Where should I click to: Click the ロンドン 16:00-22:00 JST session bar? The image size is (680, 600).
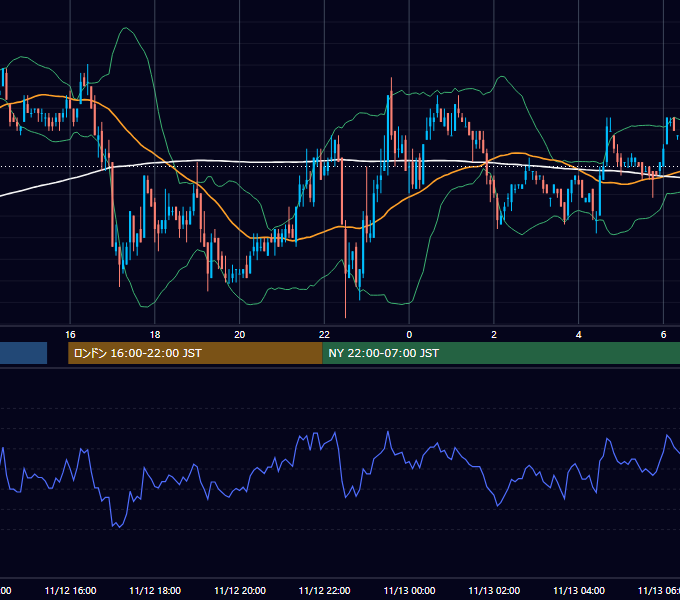point(195,353)
